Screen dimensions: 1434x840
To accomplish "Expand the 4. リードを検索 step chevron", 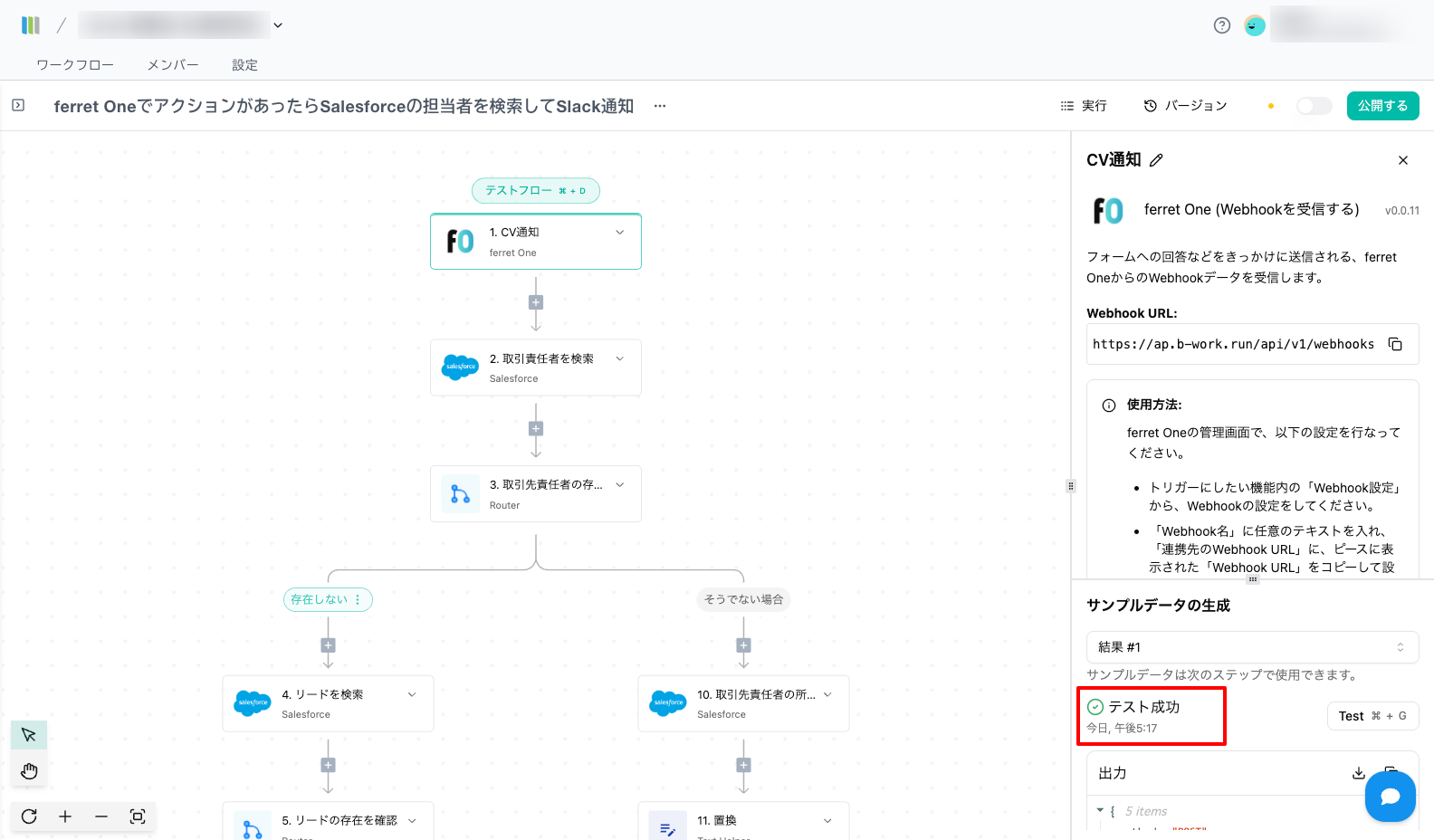I will click(x=412, y=694).
